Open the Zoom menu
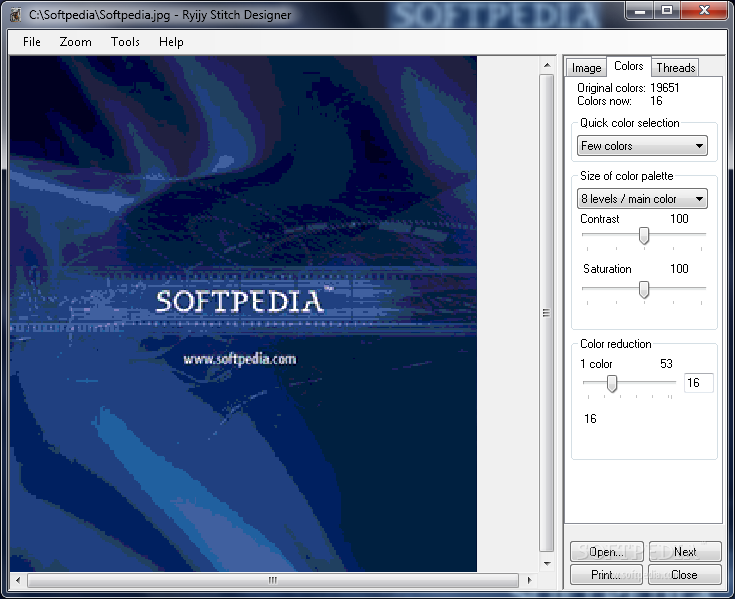The image size is (735, 599). tap(75, 42)
